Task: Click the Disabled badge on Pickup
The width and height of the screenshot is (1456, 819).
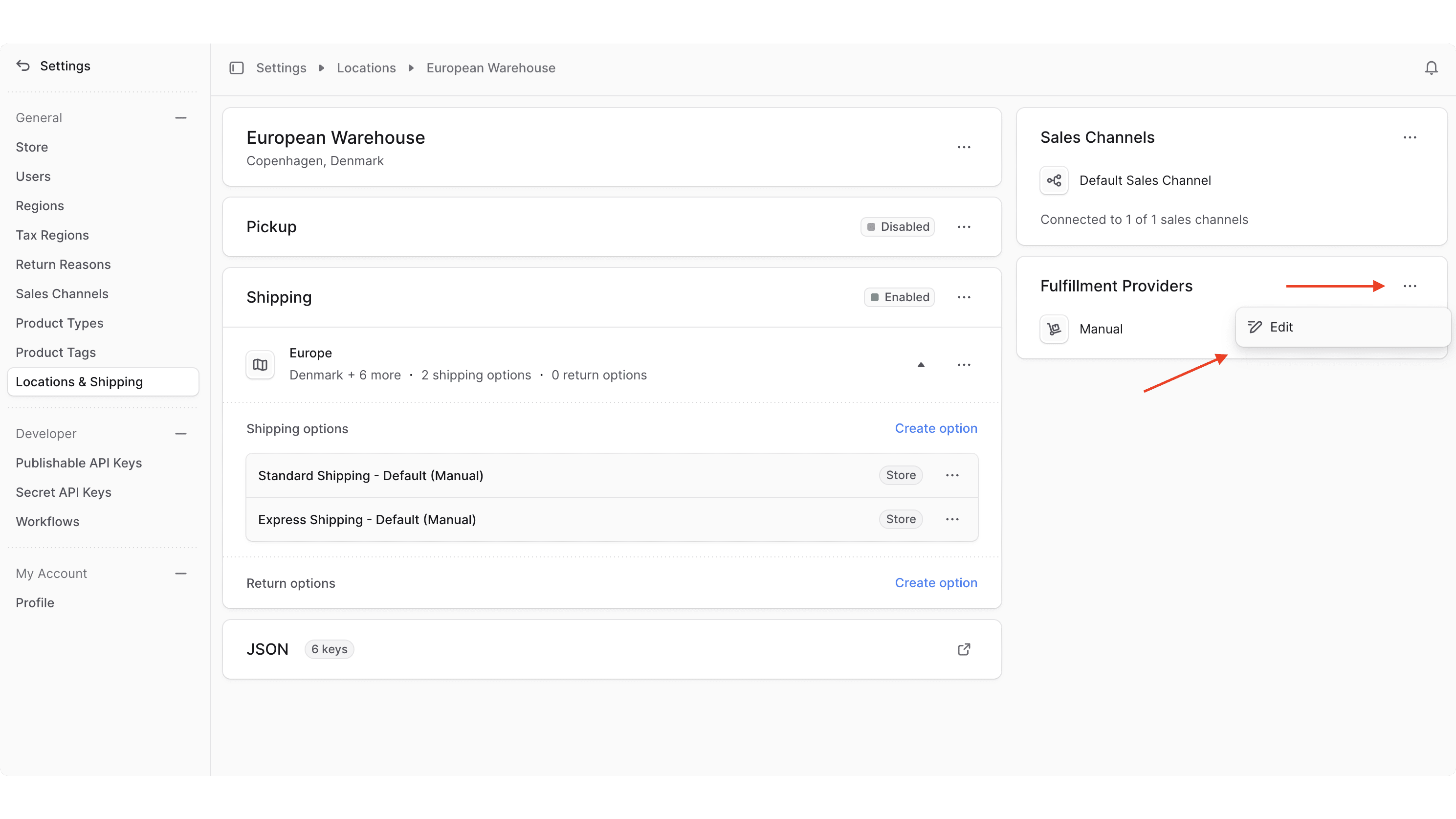Action: (x=897, y=227)
